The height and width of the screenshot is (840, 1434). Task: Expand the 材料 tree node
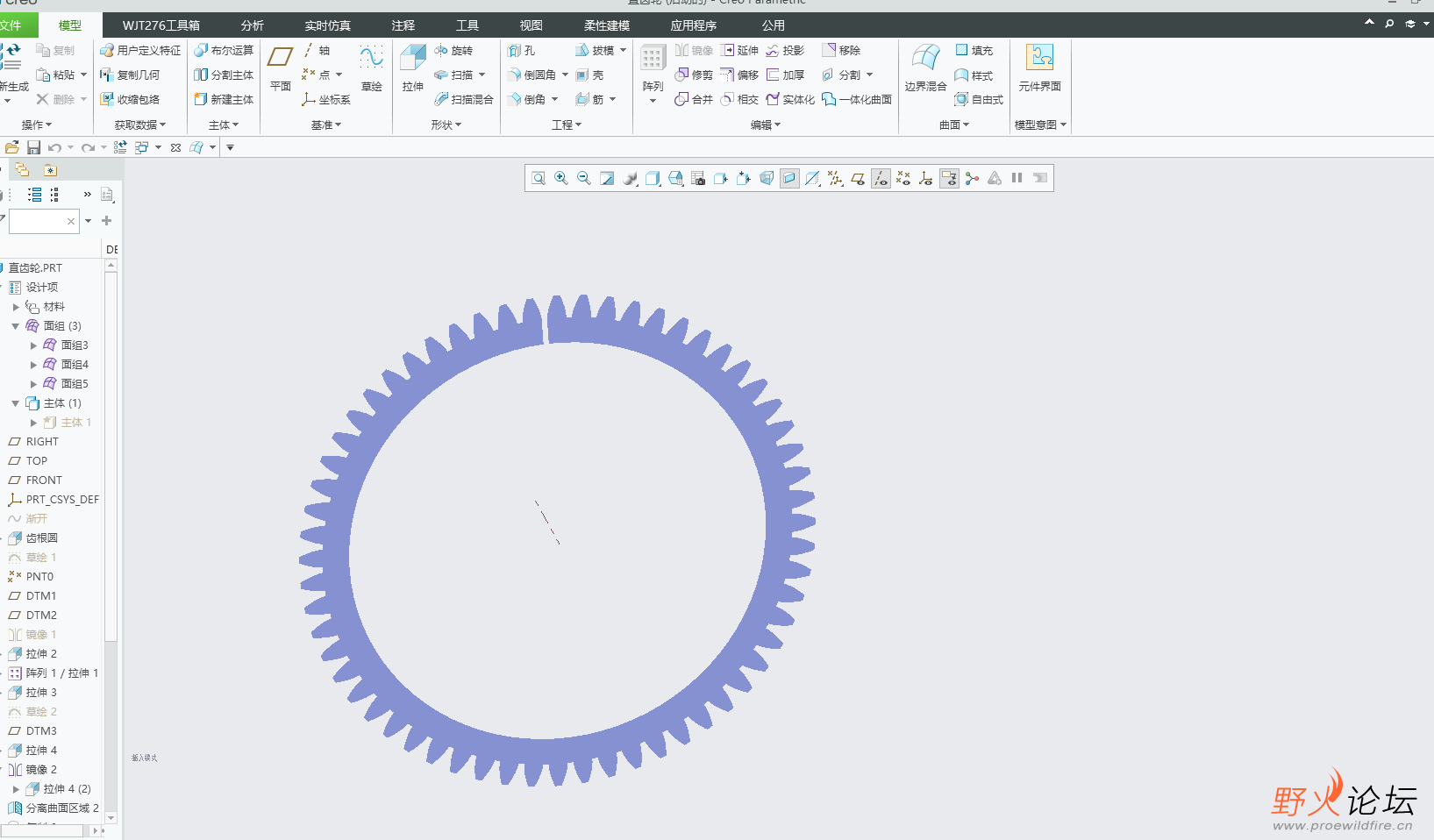[16, 307]
